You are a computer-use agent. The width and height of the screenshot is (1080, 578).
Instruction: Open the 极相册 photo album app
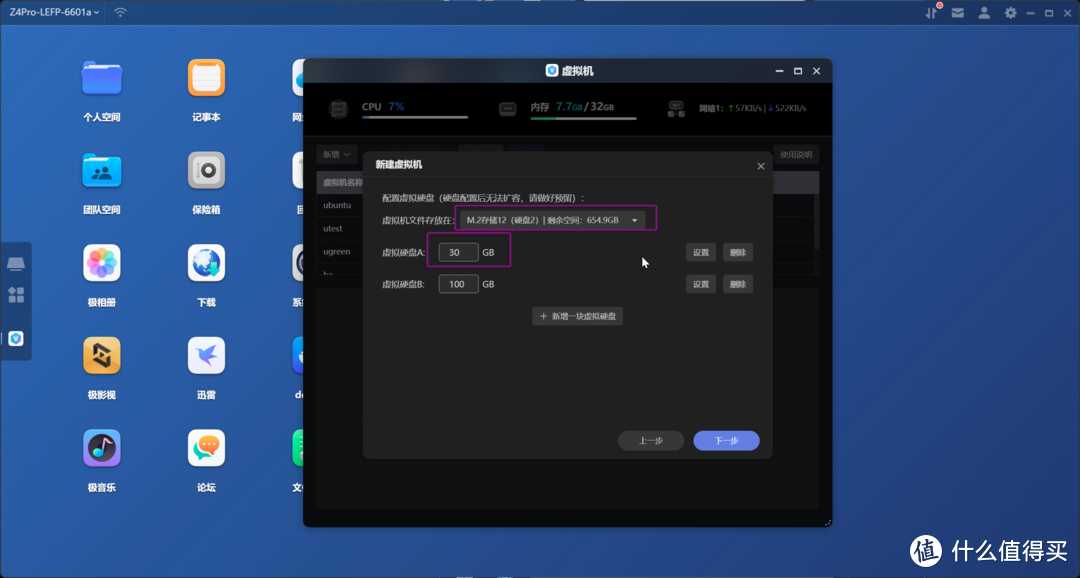(101, 264)
